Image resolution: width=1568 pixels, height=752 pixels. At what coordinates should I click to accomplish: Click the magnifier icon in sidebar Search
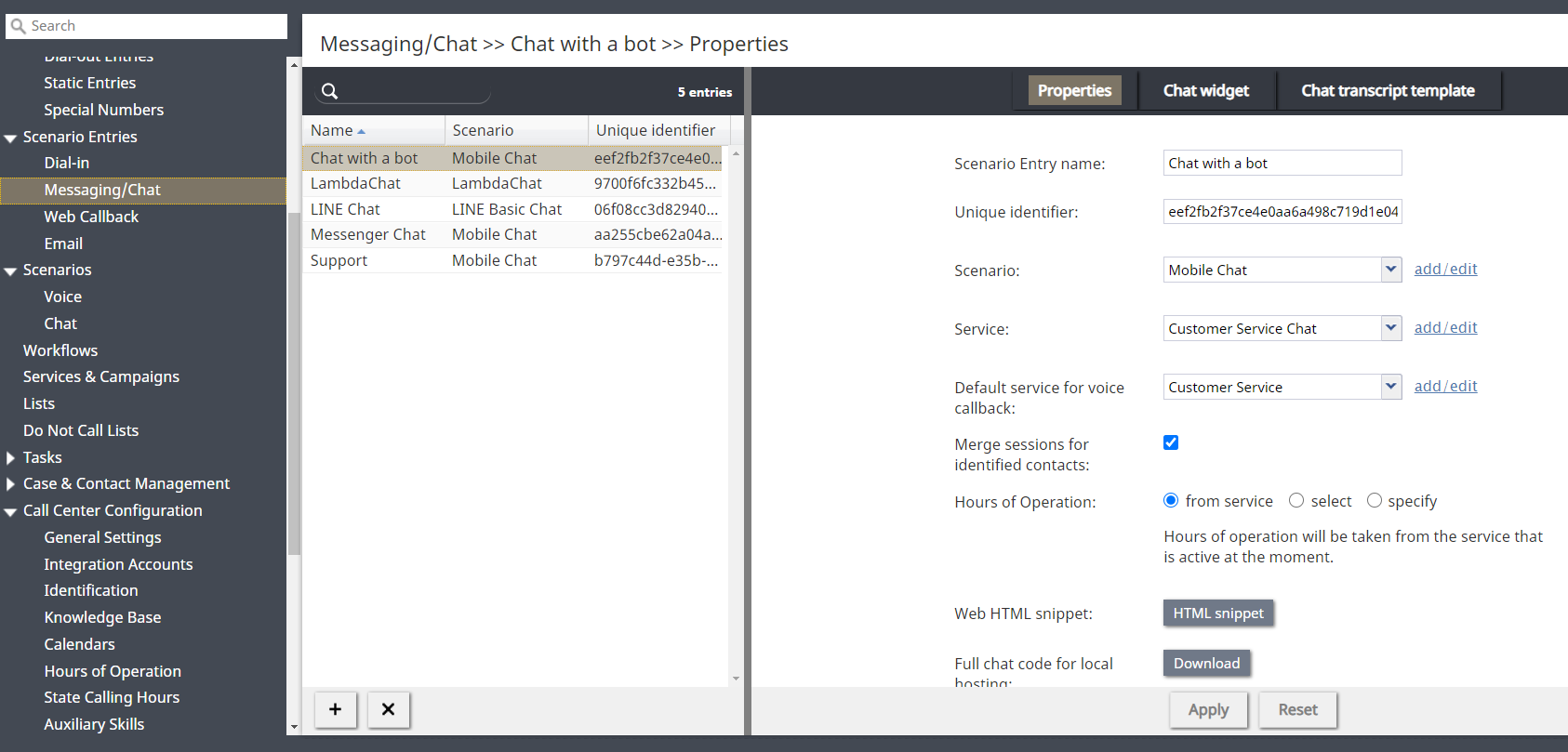(18, 26)
